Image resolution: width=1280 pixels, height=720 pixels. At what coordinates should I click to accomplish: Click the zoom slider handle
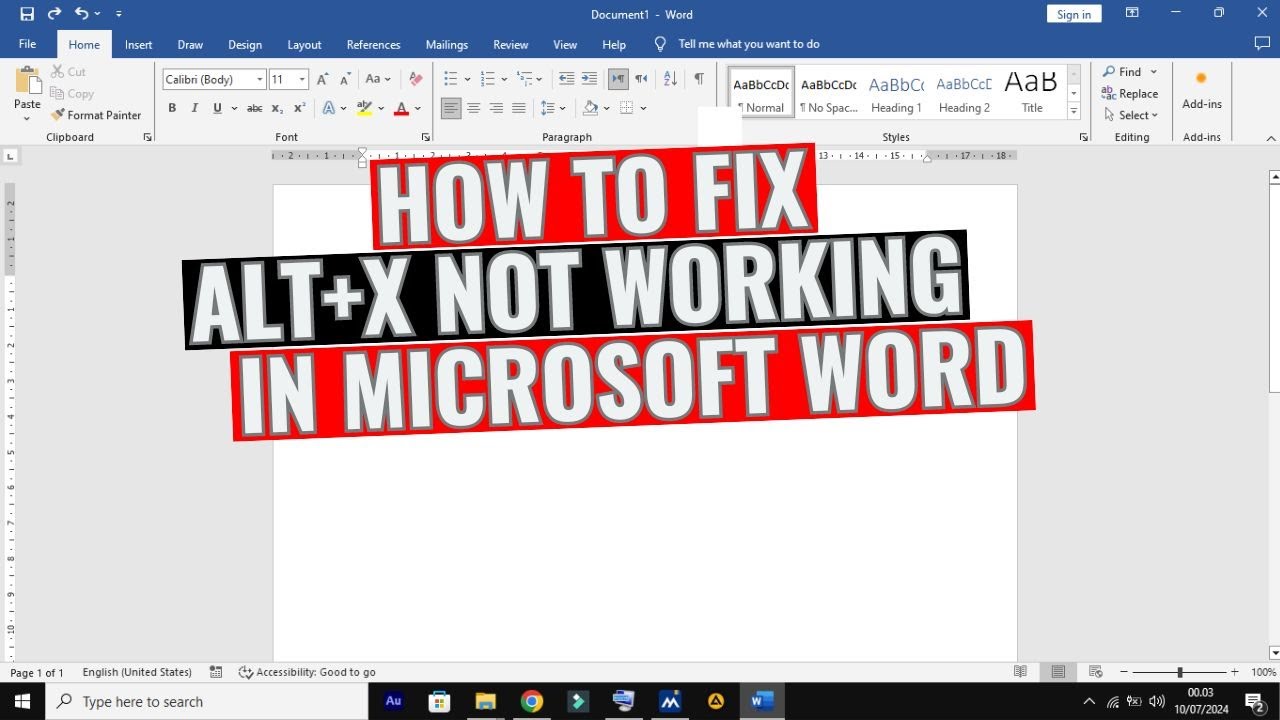point(1180,672)
